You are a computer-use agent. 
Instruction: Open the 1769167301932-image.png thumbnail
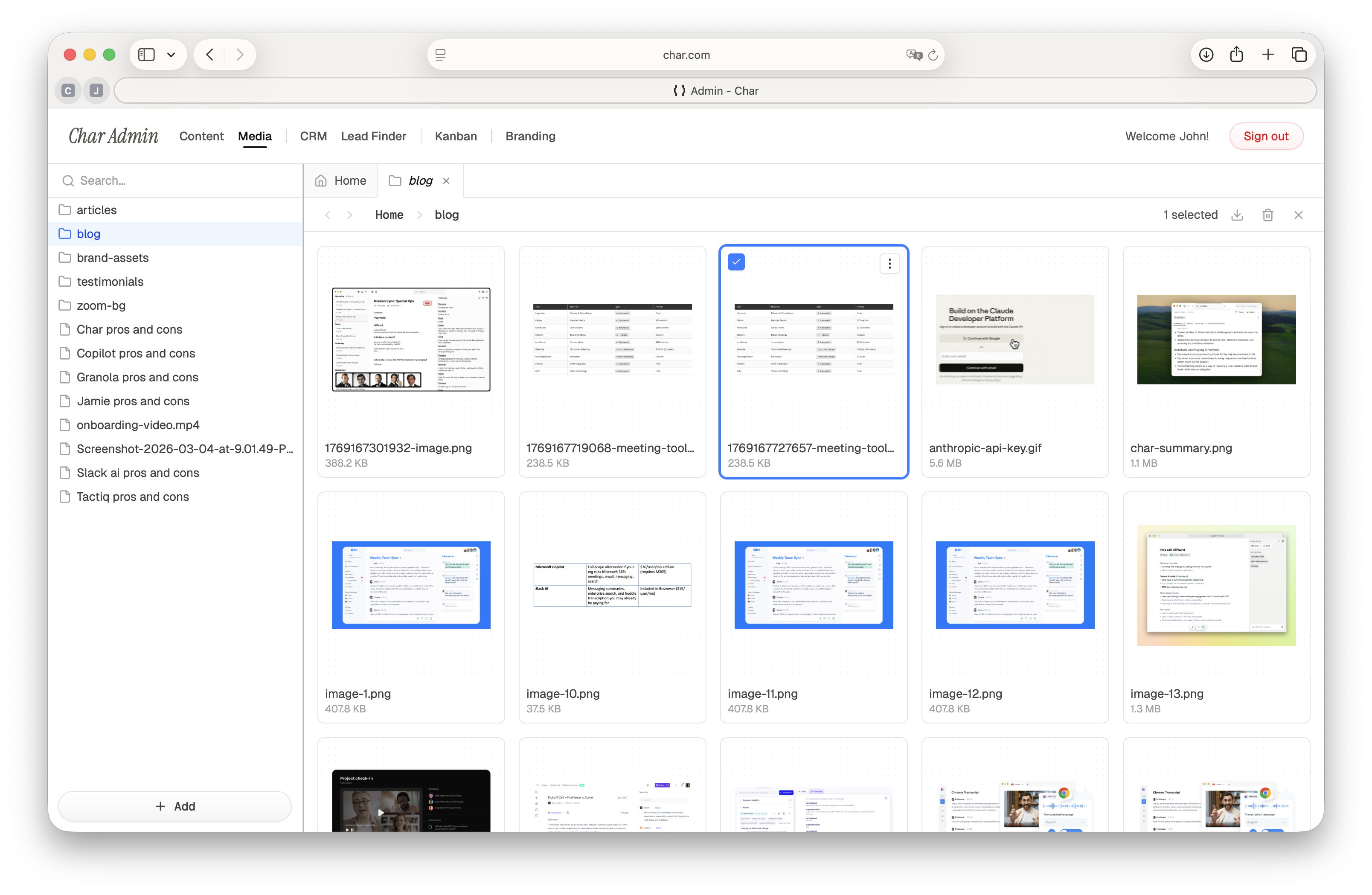(x=411, y=340)
